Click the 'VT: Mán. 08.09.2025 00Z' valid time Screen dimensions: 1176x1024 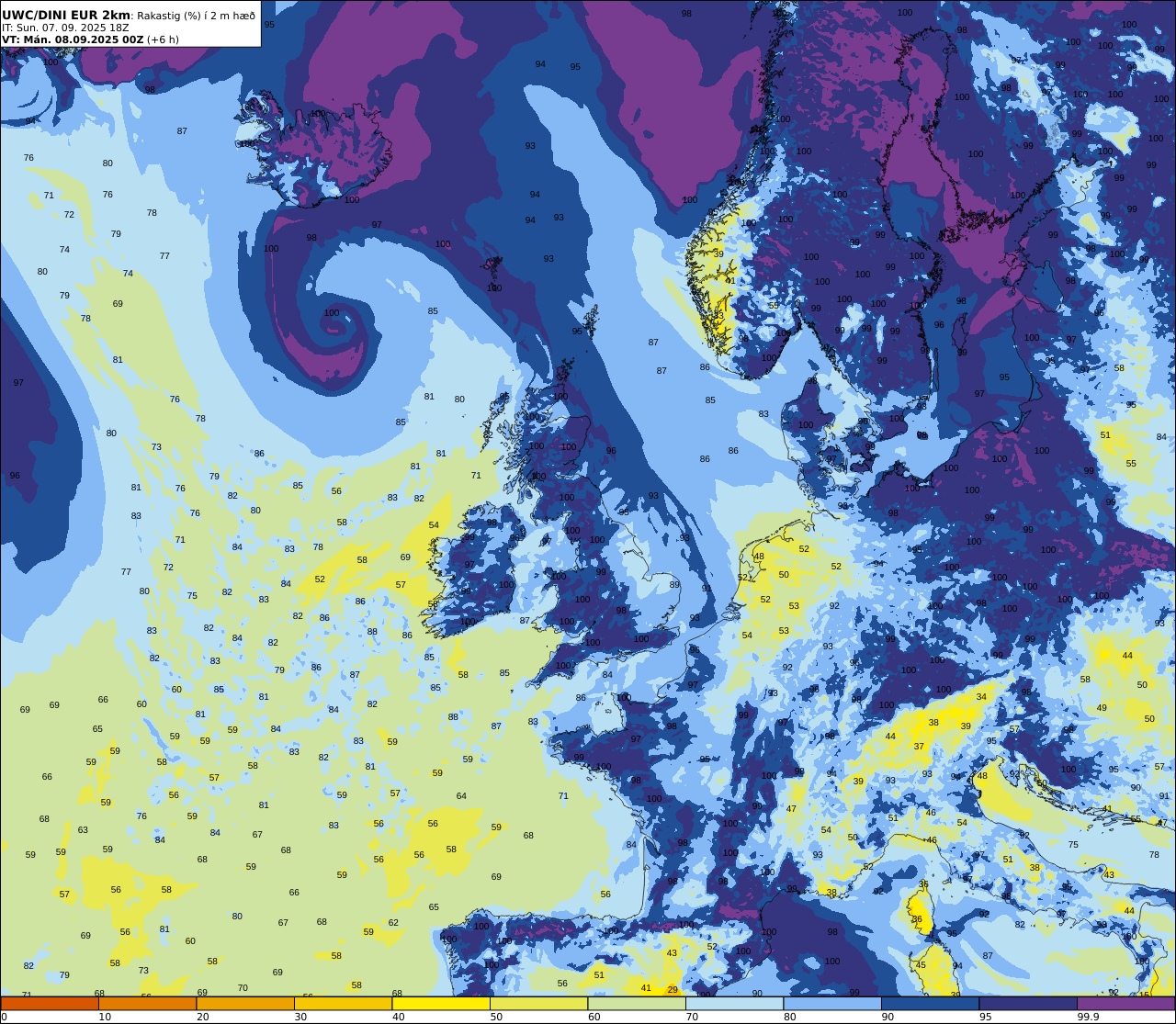coord(73,39)
